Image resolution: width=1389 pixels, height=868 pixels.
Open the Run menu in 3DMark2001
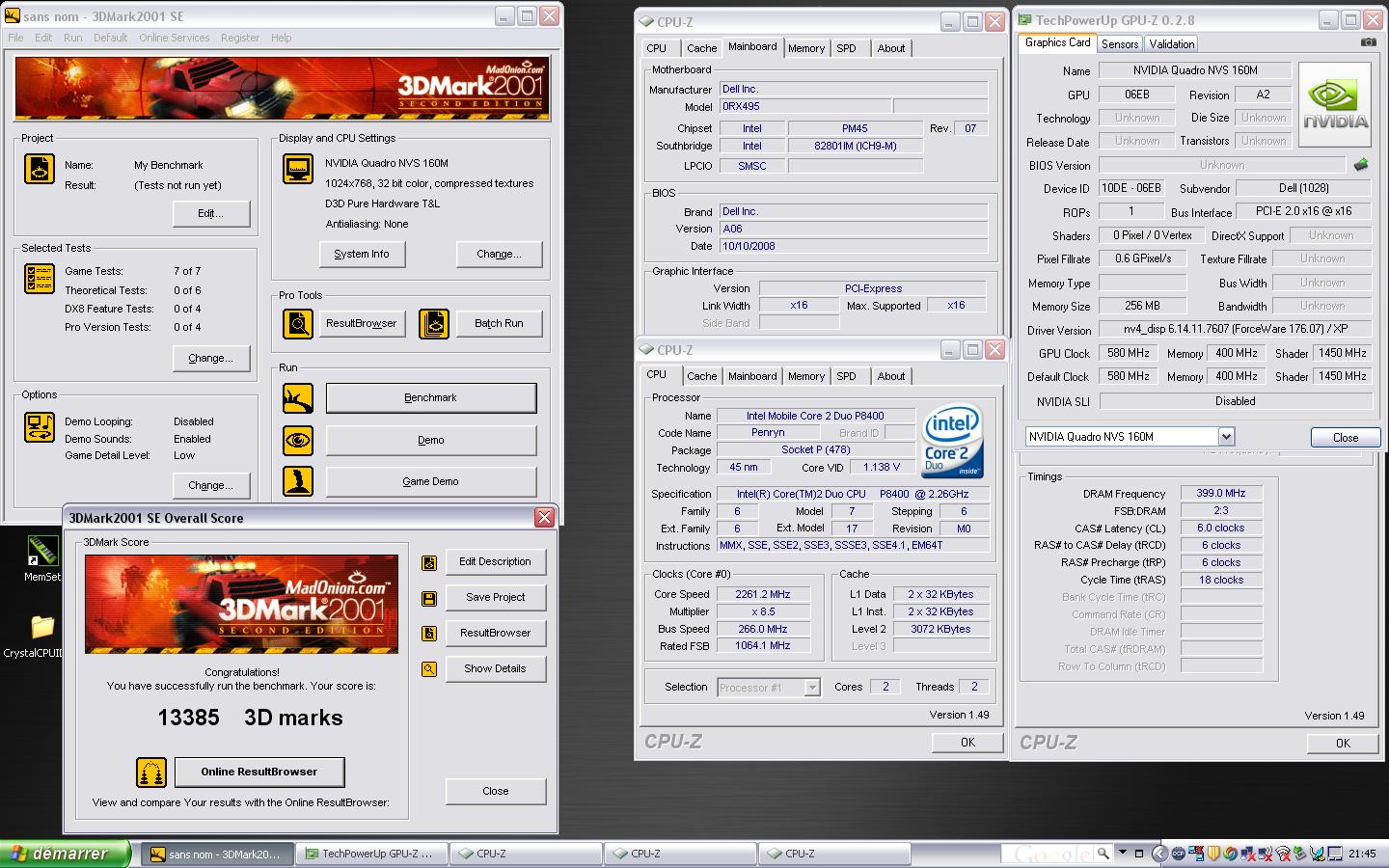pos(72,38)
